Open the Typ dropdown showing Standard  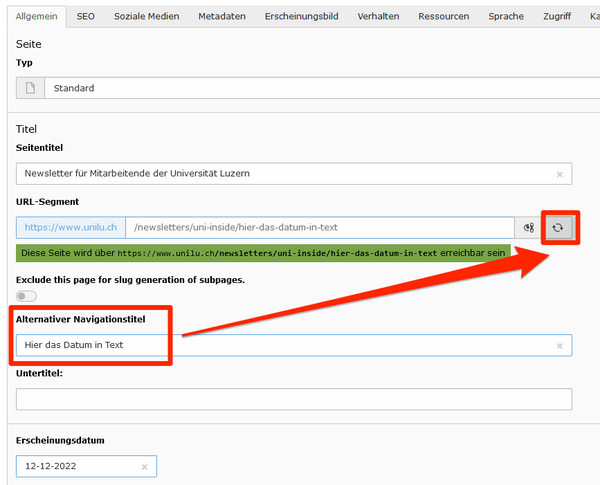(x=322, y=88)
